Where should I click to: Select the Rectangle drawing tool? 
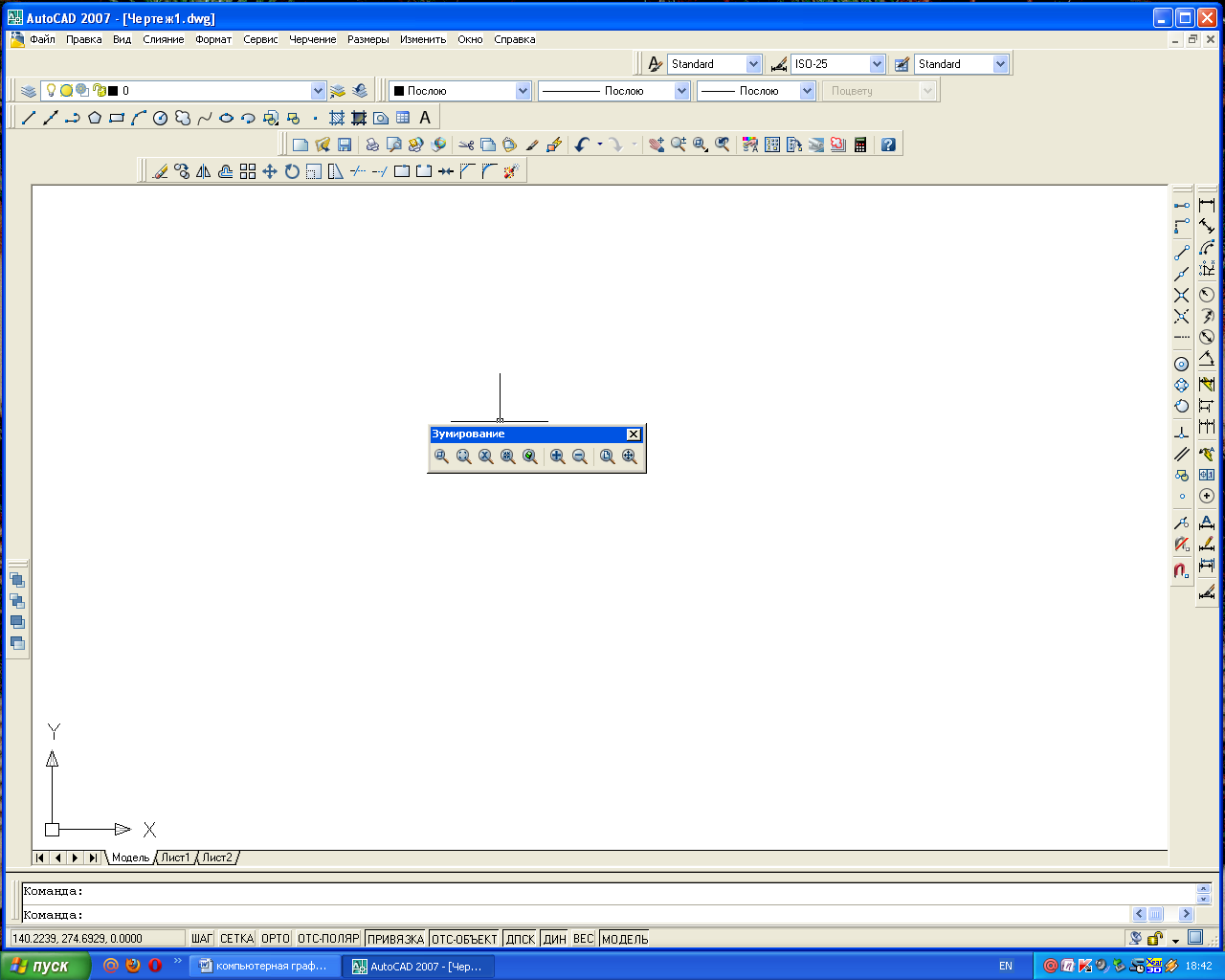[x=117, y=118]
